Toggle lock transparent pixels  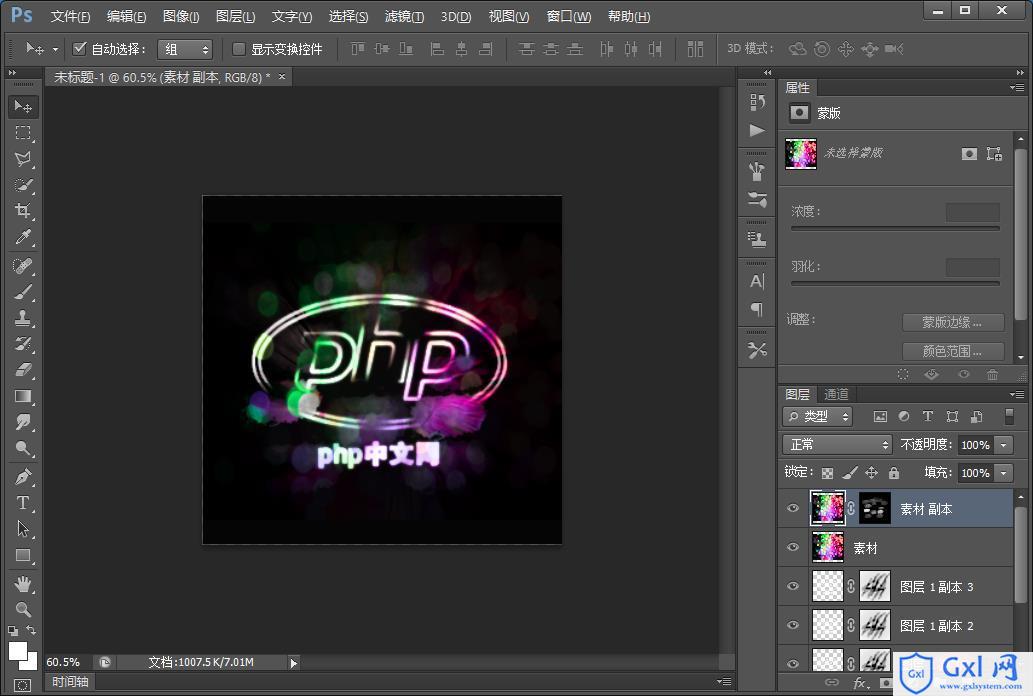[827, 473]
